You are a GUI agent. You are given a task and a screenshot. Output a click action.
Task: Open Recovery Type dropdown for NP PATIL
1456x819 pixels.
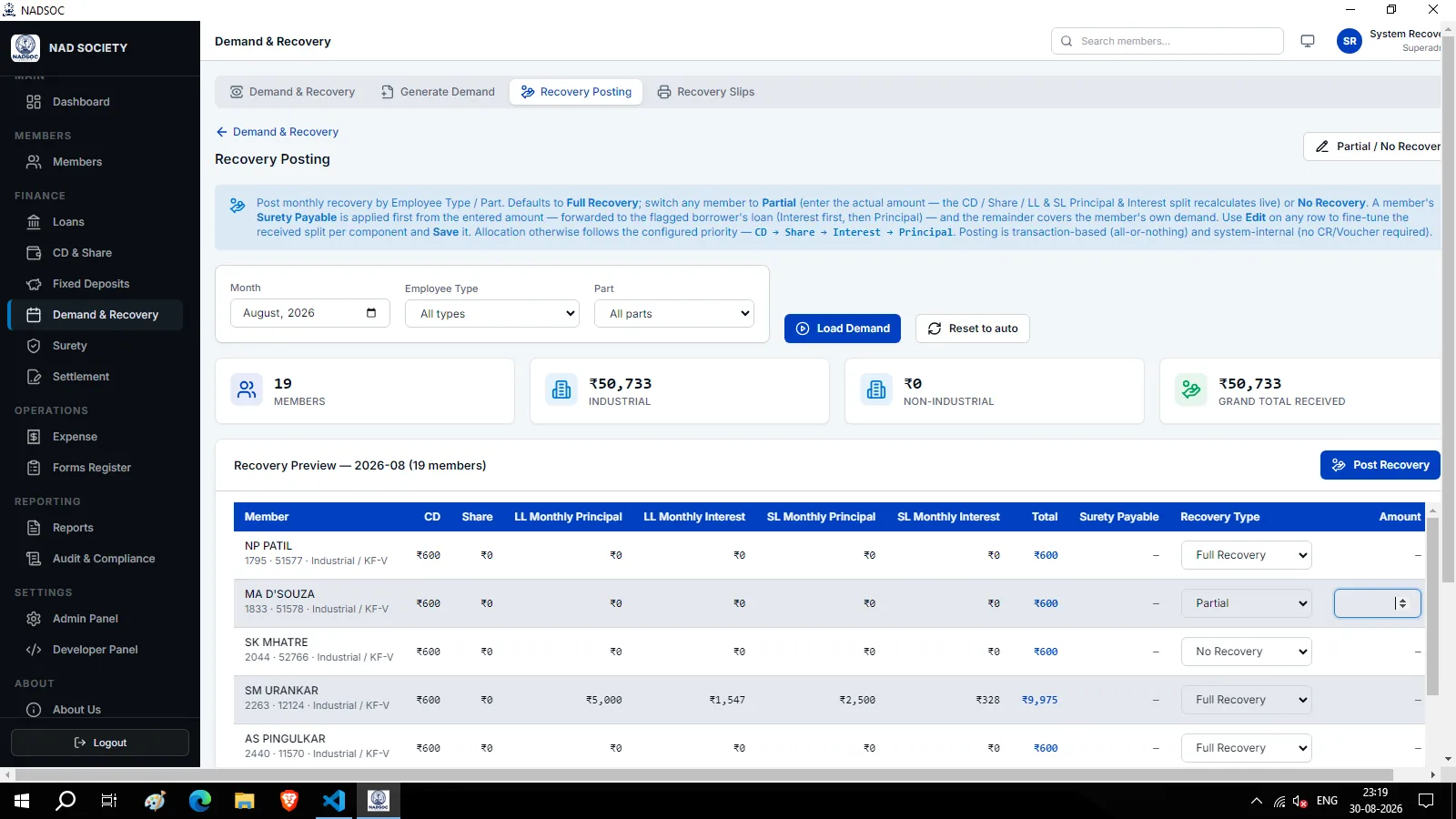pos(1247,555)
